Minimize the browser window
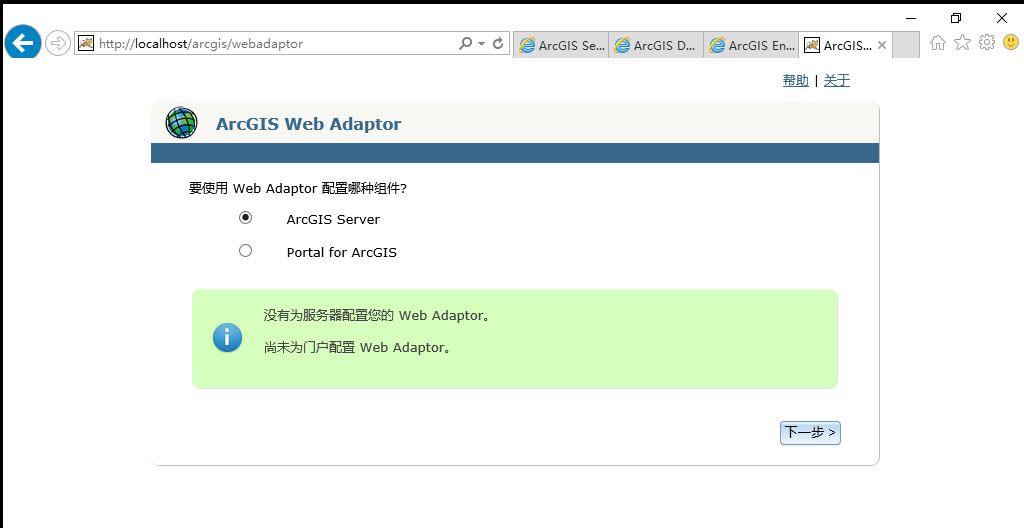This screenshot has width=1024, height=528. coord(911,18)
